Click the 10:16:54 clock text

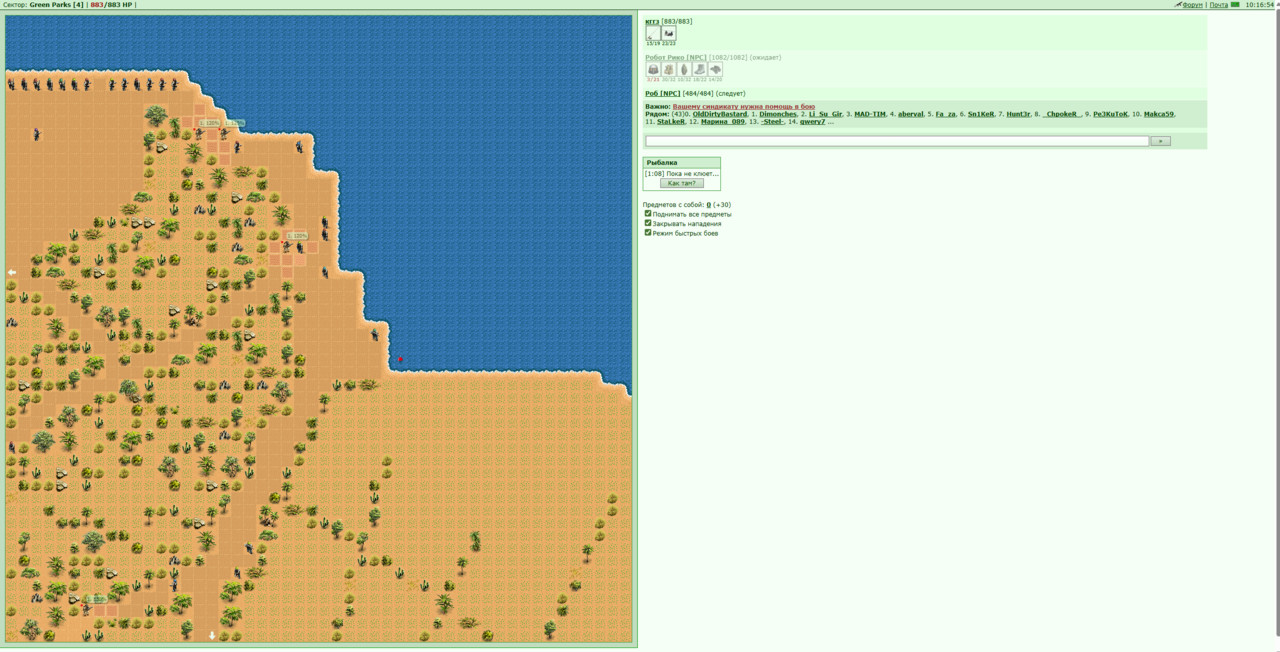(x=1260, y=5)
